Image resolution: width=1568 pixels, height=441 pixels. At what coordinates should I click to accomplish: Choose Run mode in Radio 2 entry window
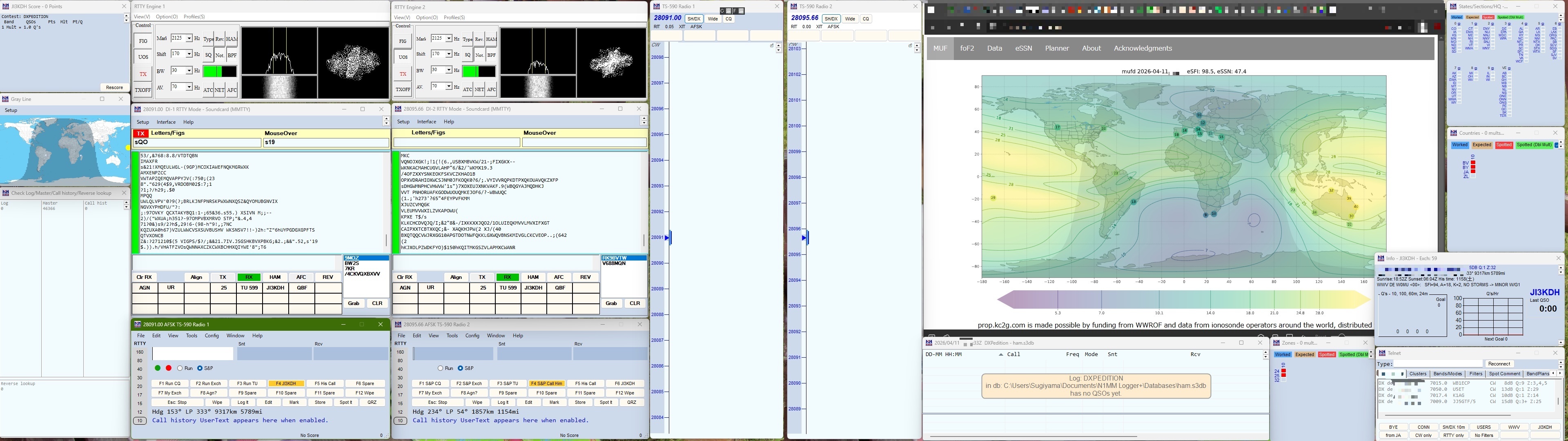coord(440,368)
